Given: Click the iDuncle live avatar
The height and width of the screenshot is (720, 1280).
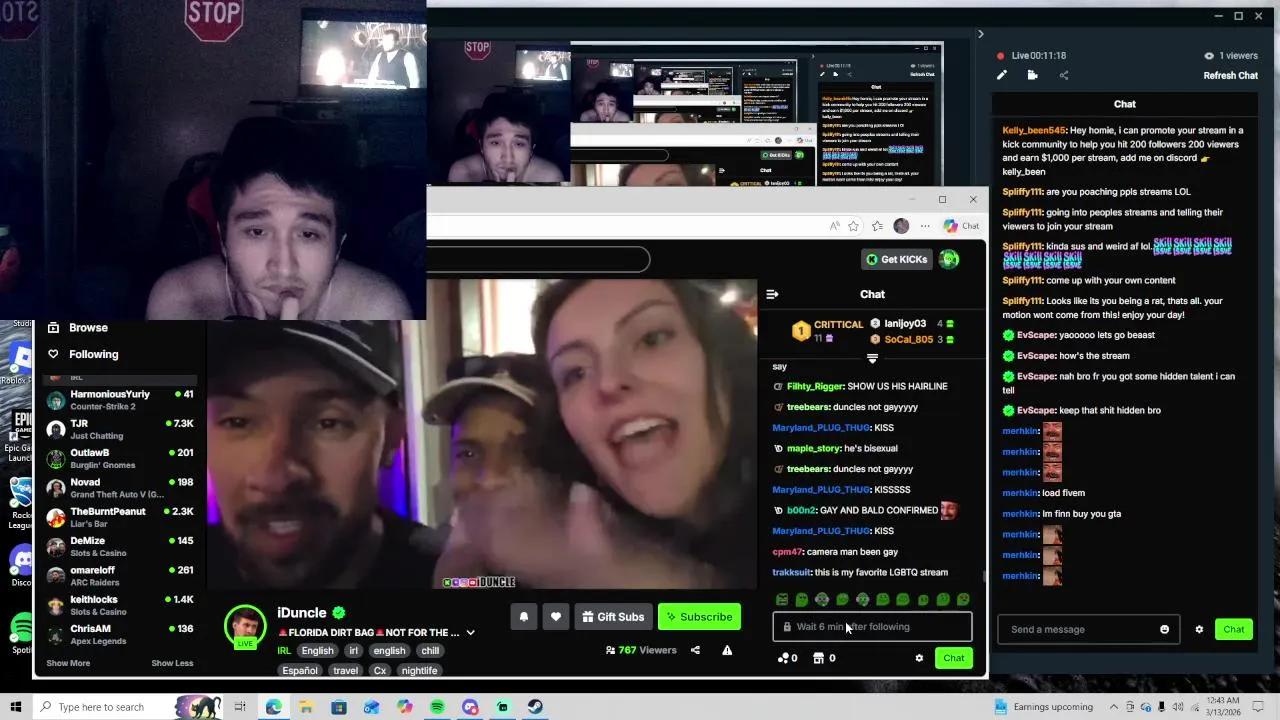Looking at the screenshot, I should 245,627.
